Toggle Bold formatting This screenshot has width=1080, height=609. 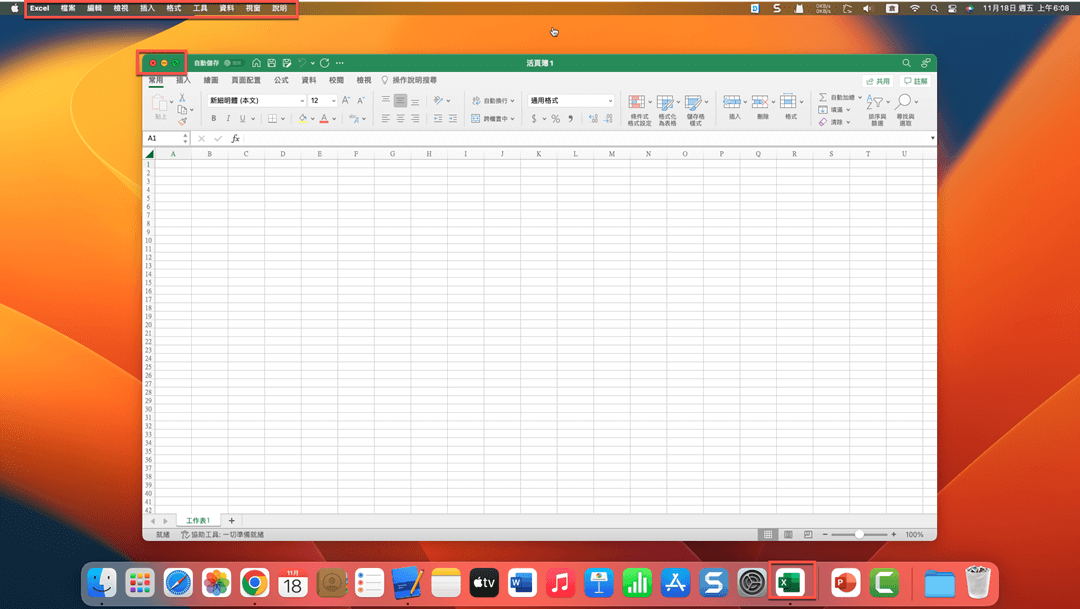click(x=214, y=118)
